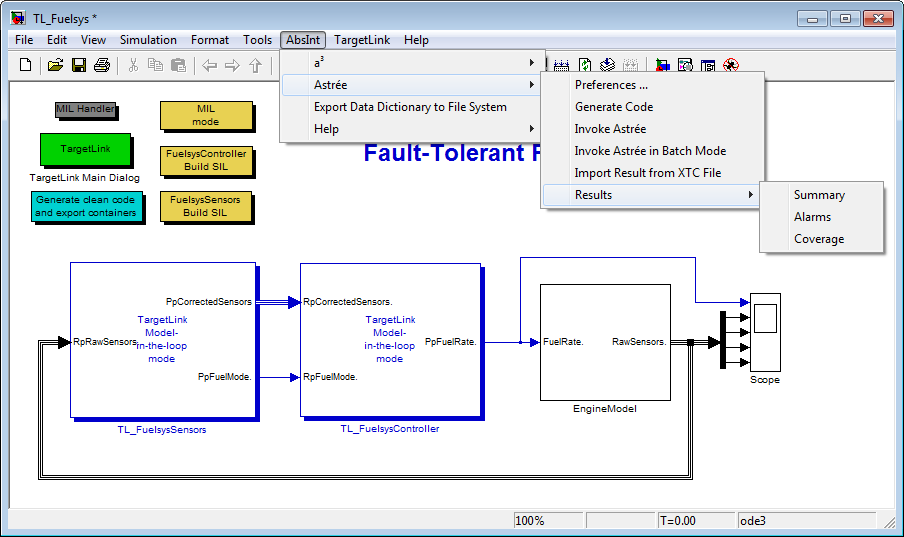The width and height of the screenshot is (904, 537).
Task: Expand the Results submenu entry
Action: [x=651, y=195]
